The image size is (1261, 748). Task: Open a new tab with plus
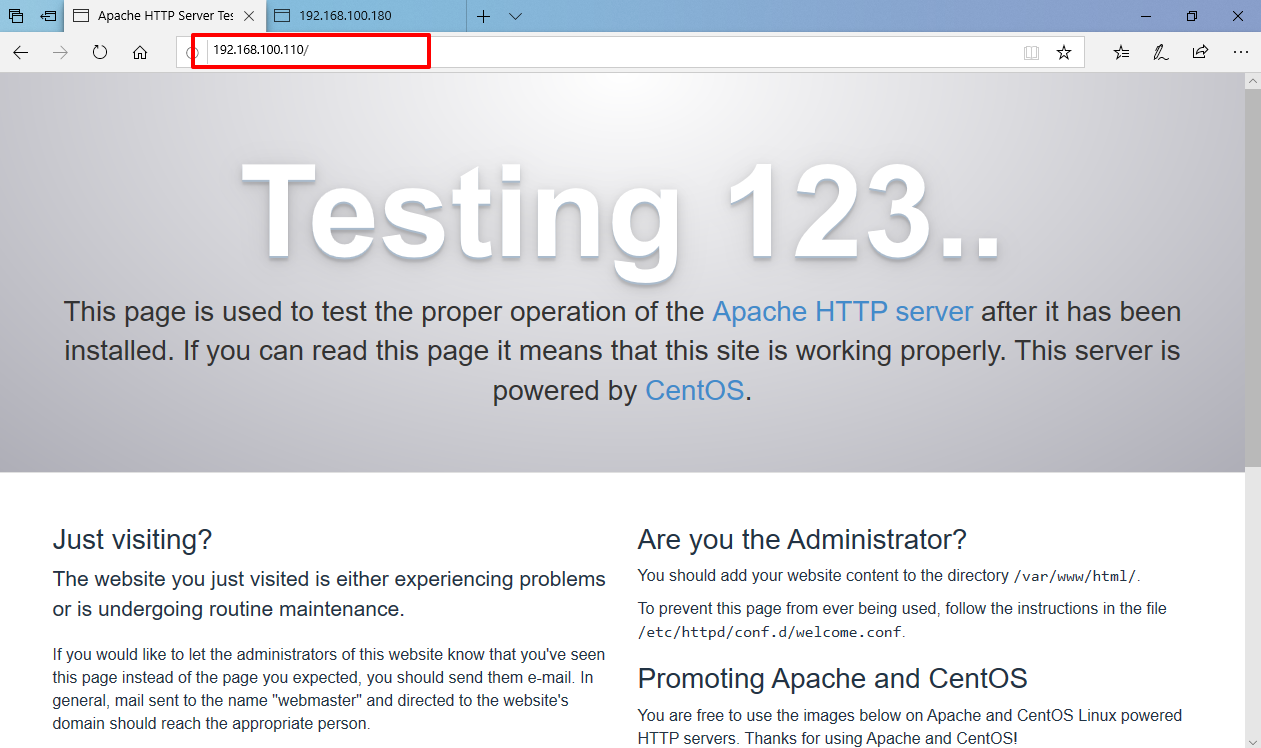pyautogui.click(x=483, y=16)
